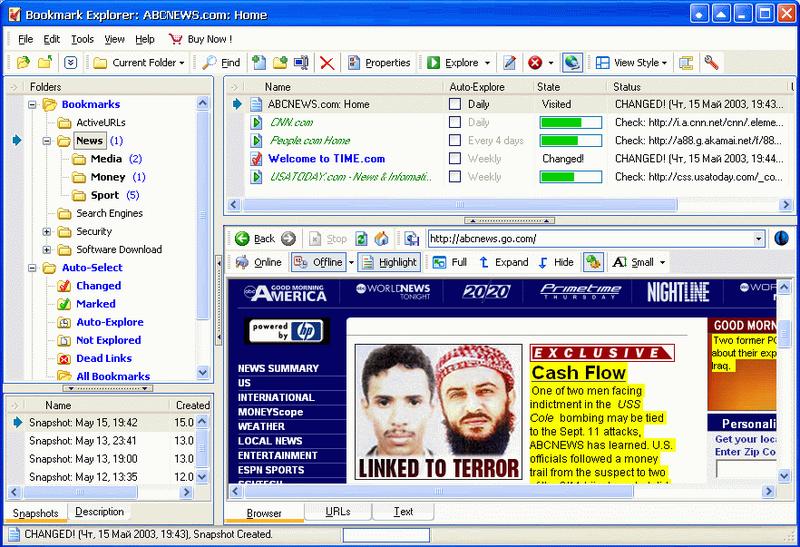Click the blue globe Go icon

[781, 238]
